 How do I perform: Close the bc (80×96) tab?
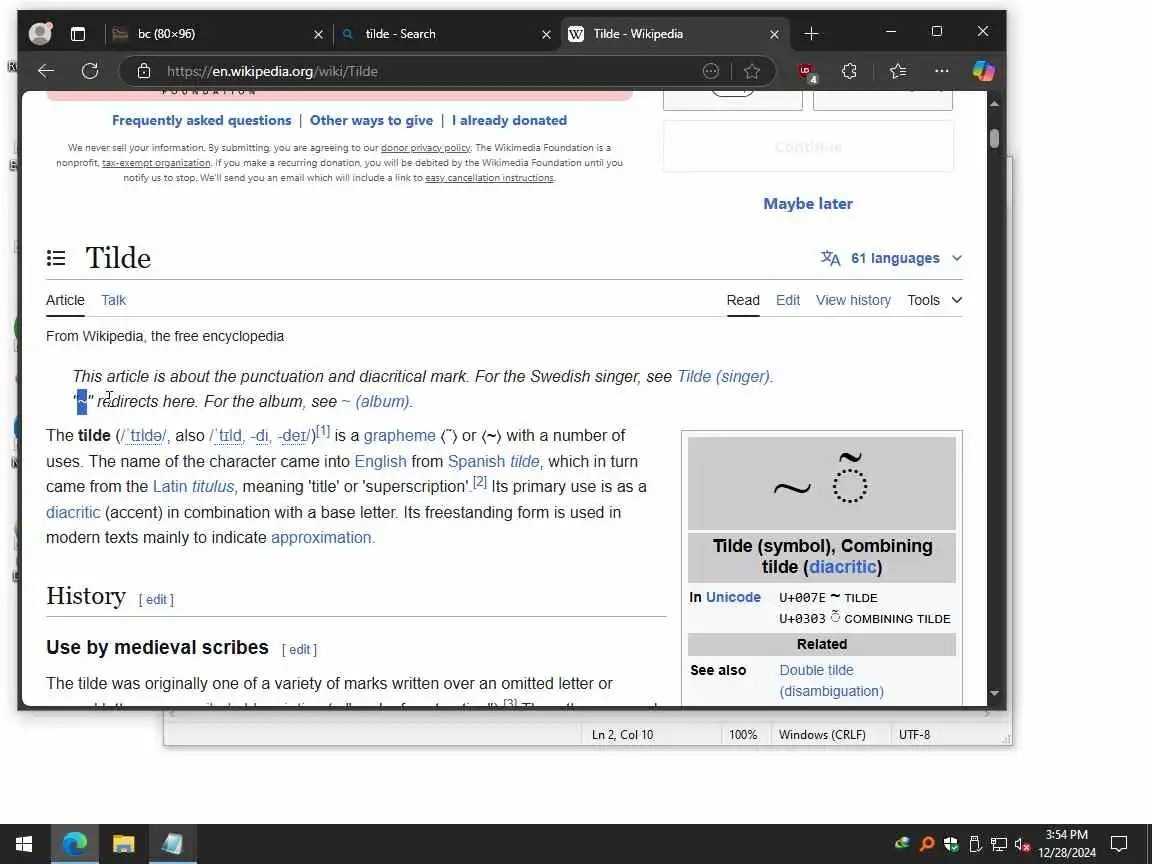tap(318, 34)
